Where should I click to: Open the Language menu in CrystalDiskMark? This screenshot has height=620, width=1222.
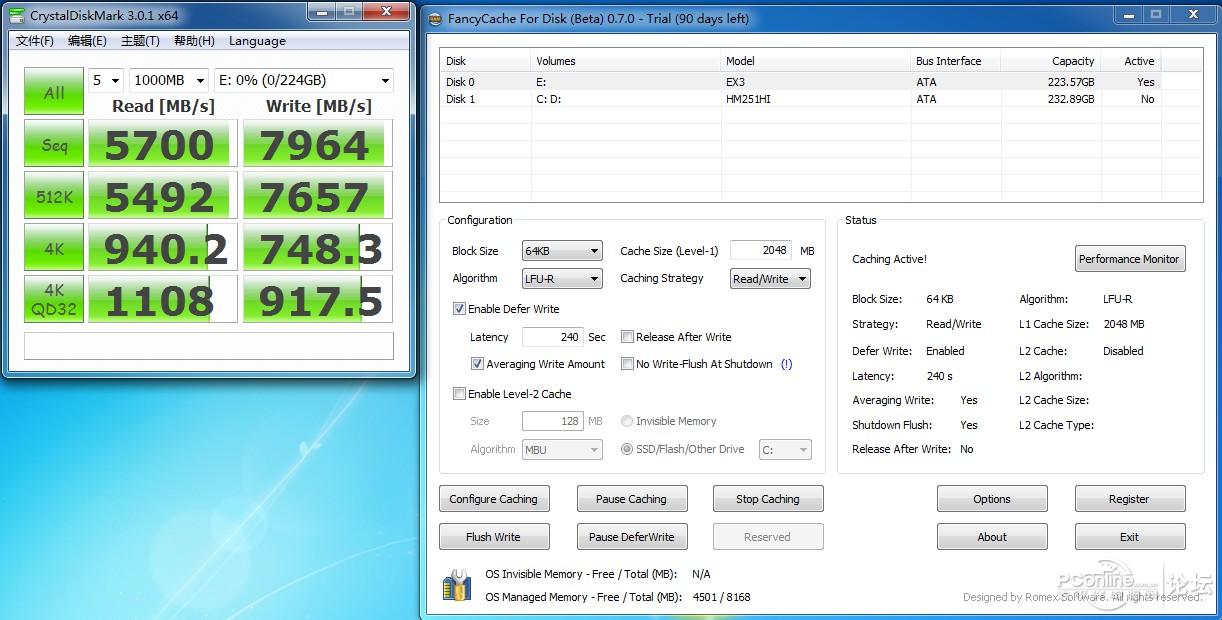[x=257, y=41]
